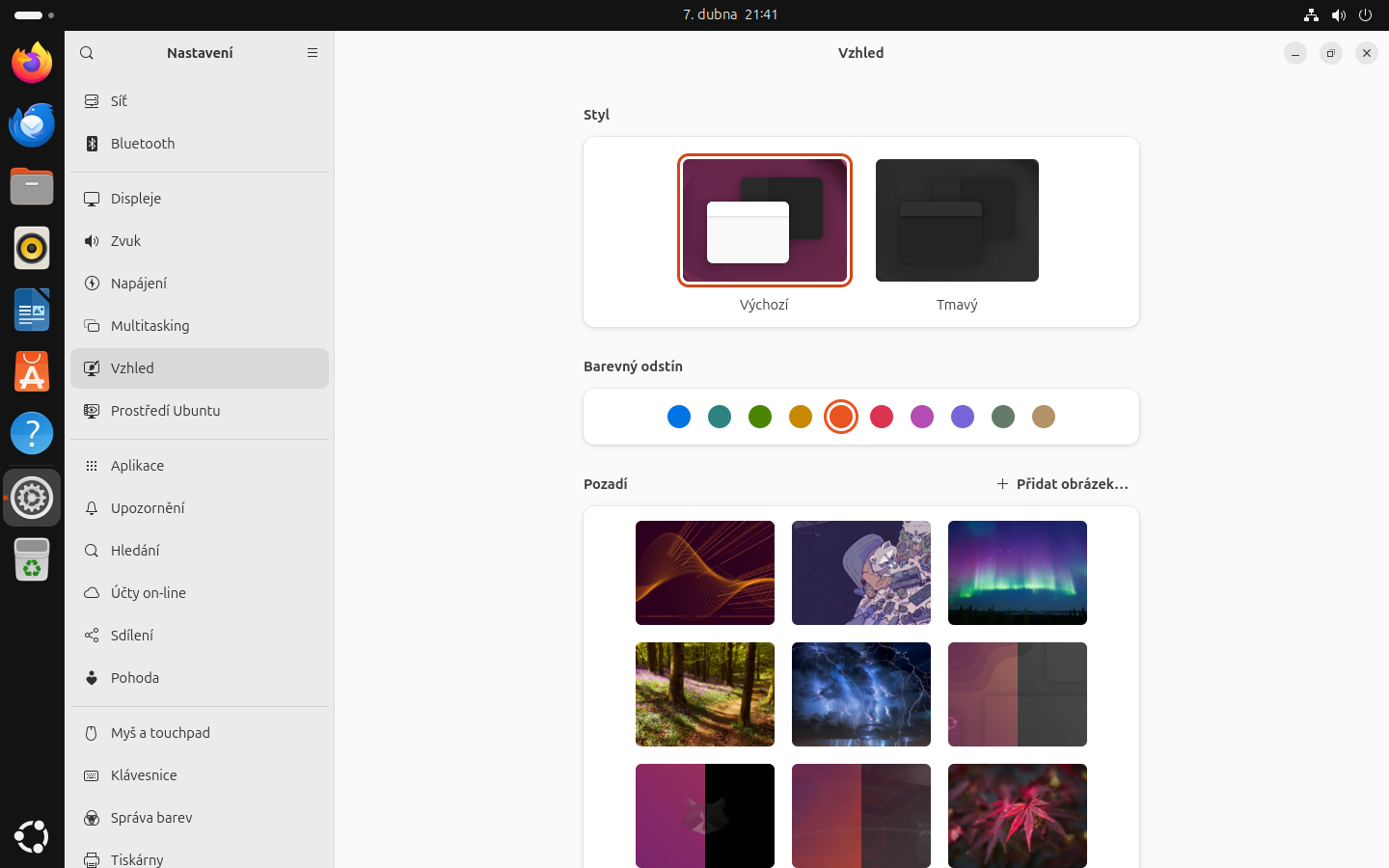The height and width of the screenshot is (868, 1389).
Task: Select the Tmavý dark style
Action: pos(957,221)
